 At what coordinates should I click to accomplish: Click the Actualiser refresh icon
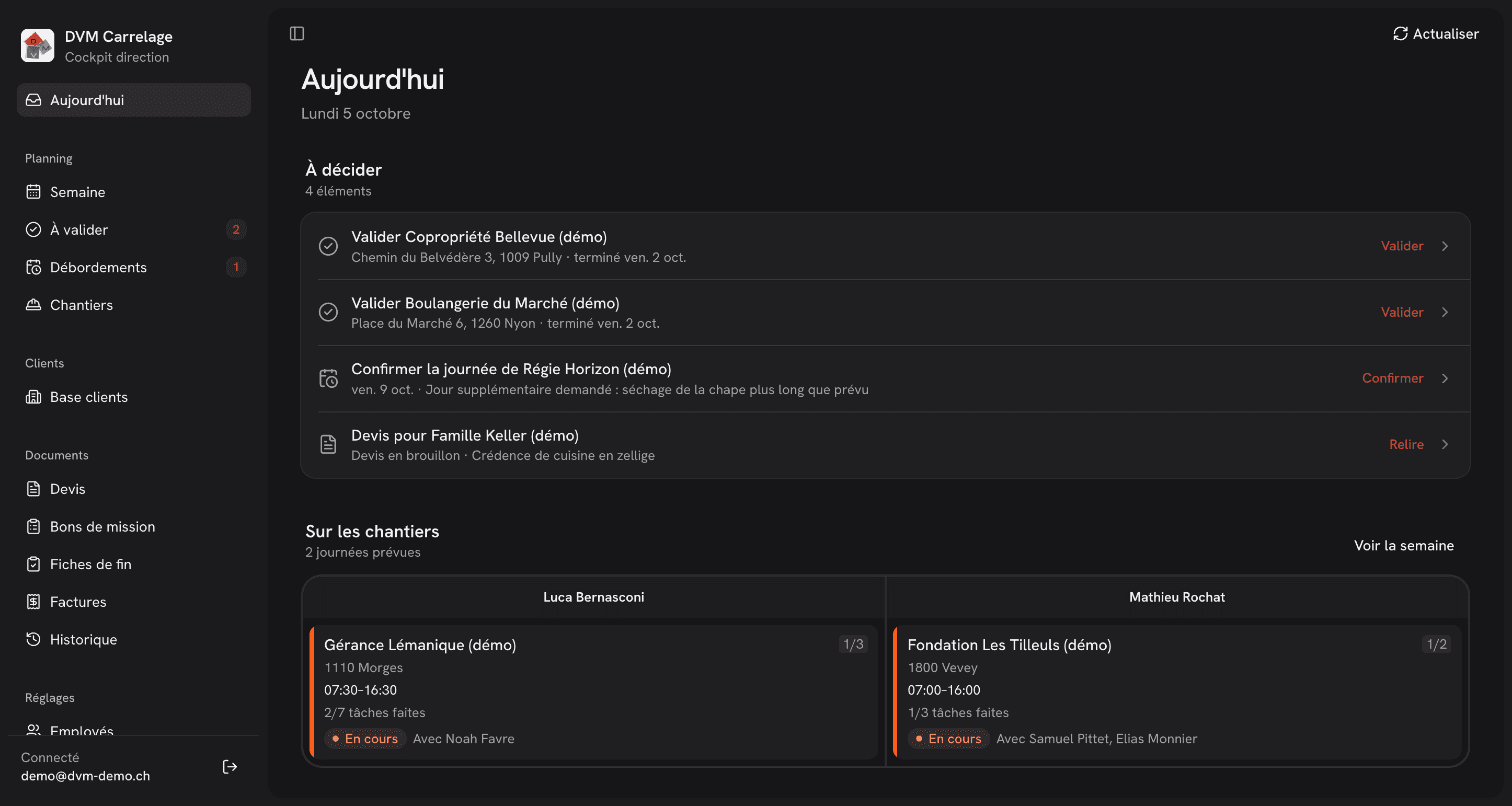(x=1400, y=34)
